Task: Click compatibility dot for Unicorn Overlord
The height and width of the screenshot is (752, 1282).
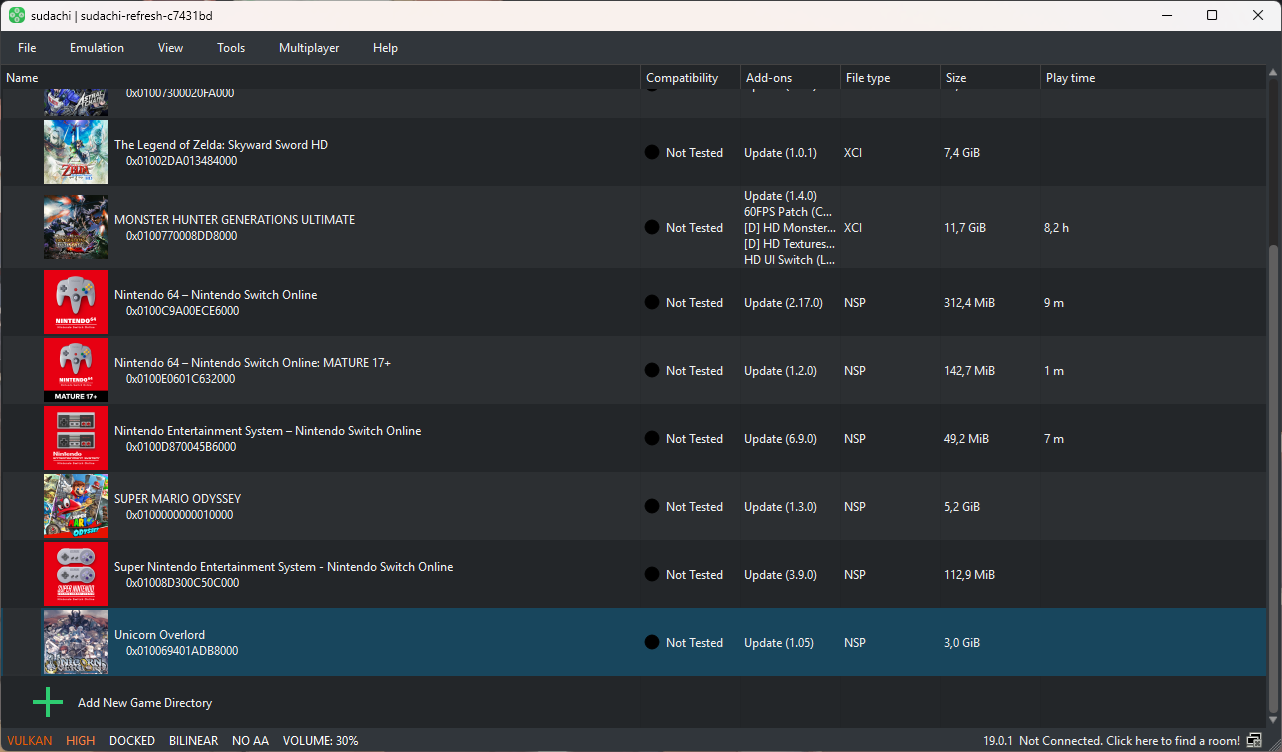Action: [652, 643]
